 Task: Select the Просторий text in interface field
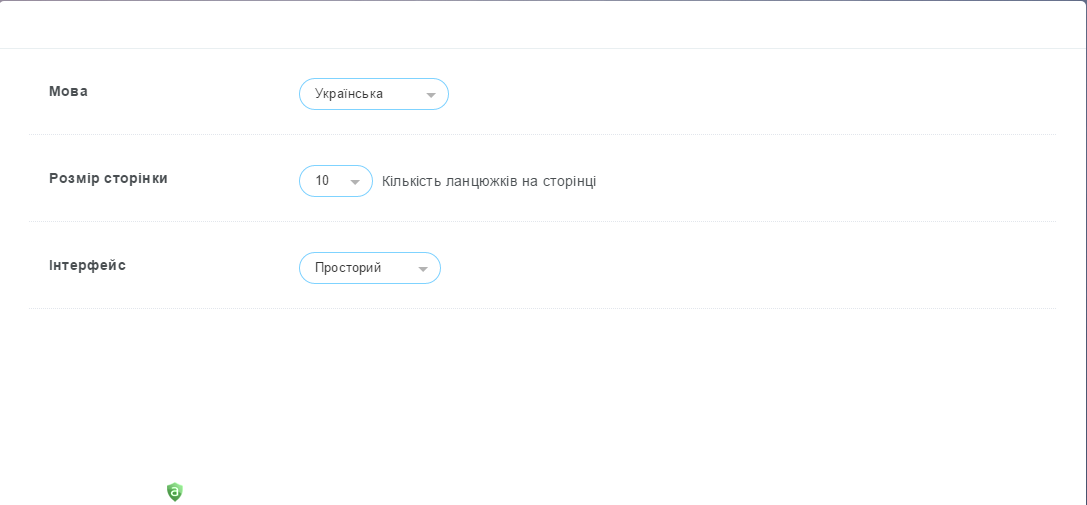(348, 268)
